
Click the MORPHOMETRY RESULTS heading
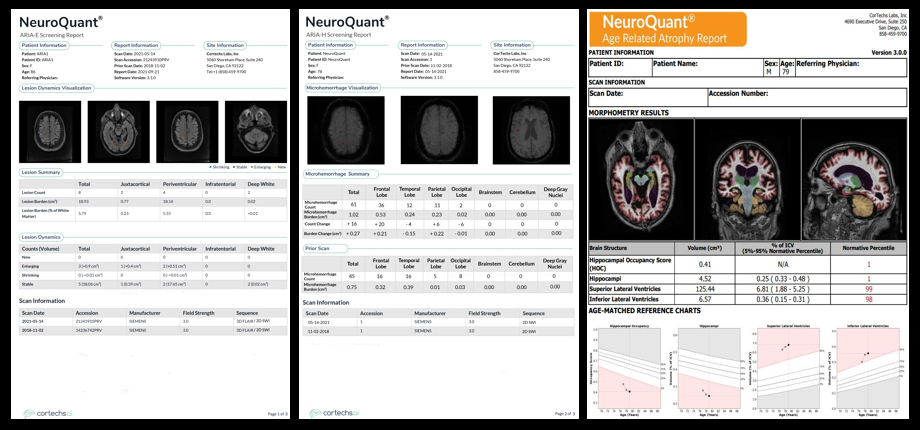coord(628,113)
